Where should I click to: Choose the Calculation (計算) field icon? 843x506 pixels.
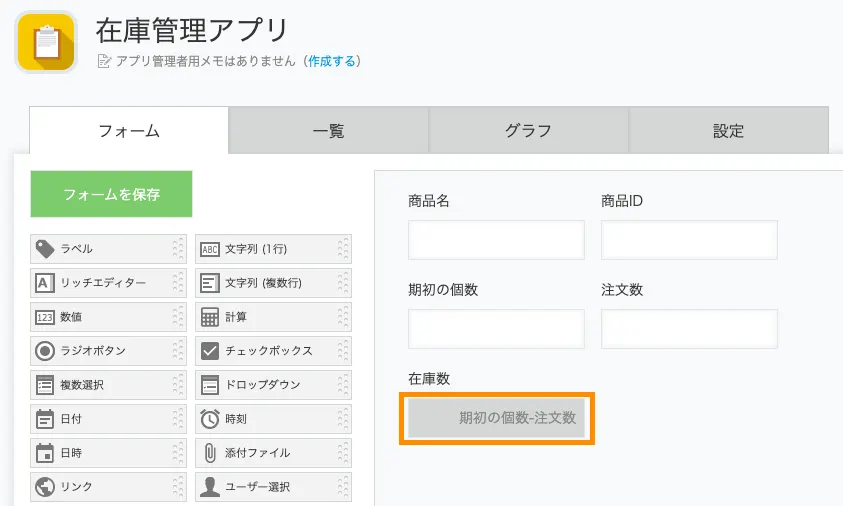pyautogui.click(x=210, y=317)
